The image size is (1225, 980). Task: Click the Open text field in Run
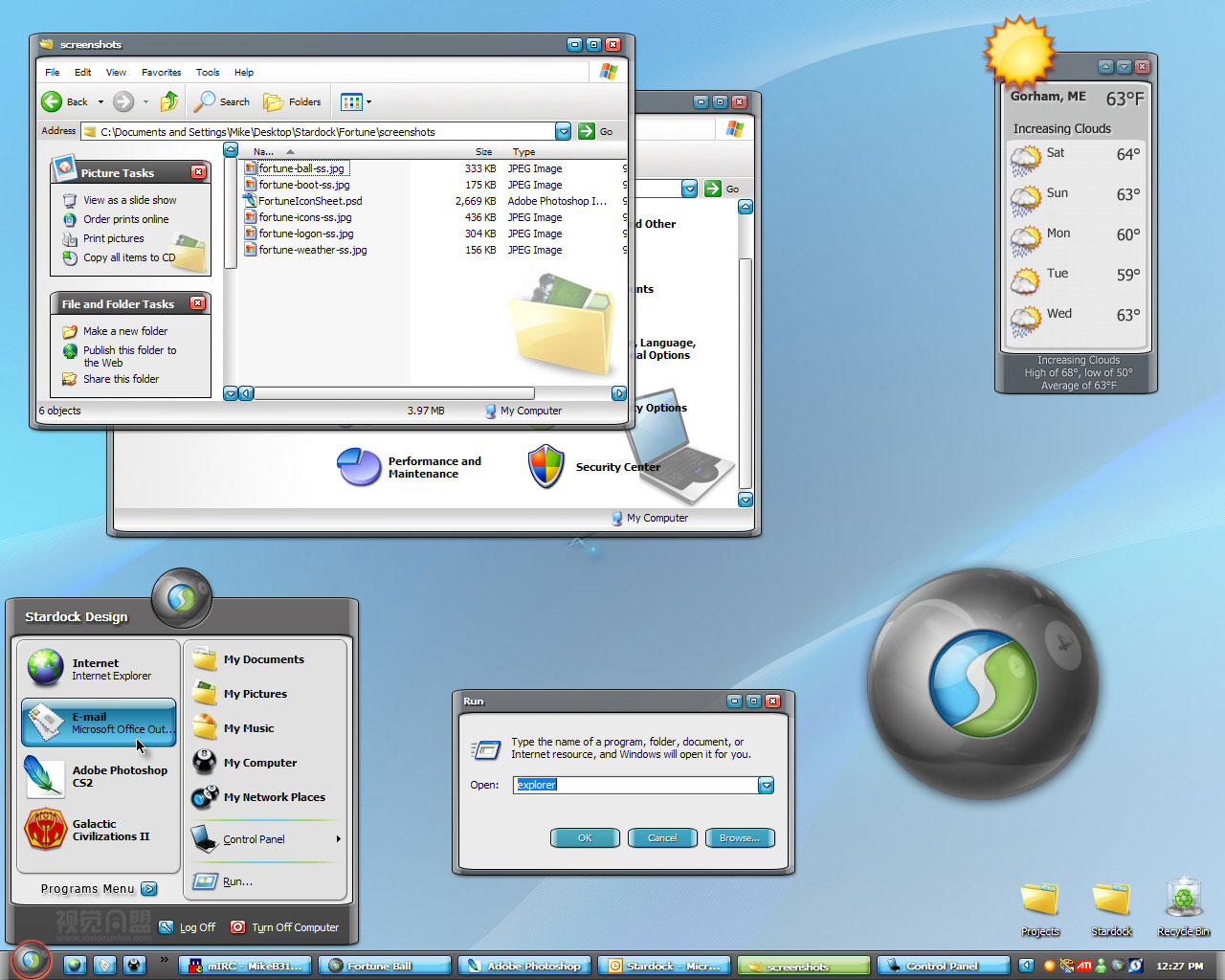click(636, 785)
